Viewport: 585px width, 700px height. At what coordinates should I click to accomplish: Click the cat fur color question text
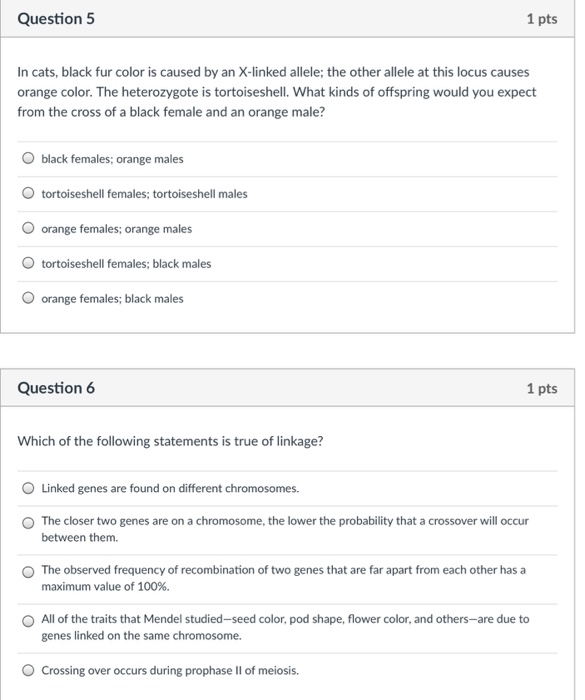(x=277, y=92)
